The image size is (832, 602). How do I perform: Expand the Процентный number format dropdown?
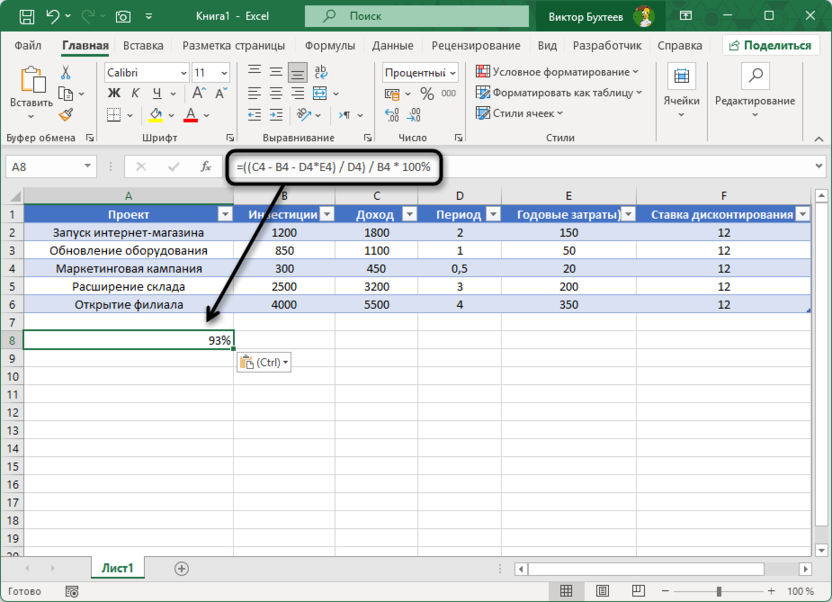pos(452,73)
